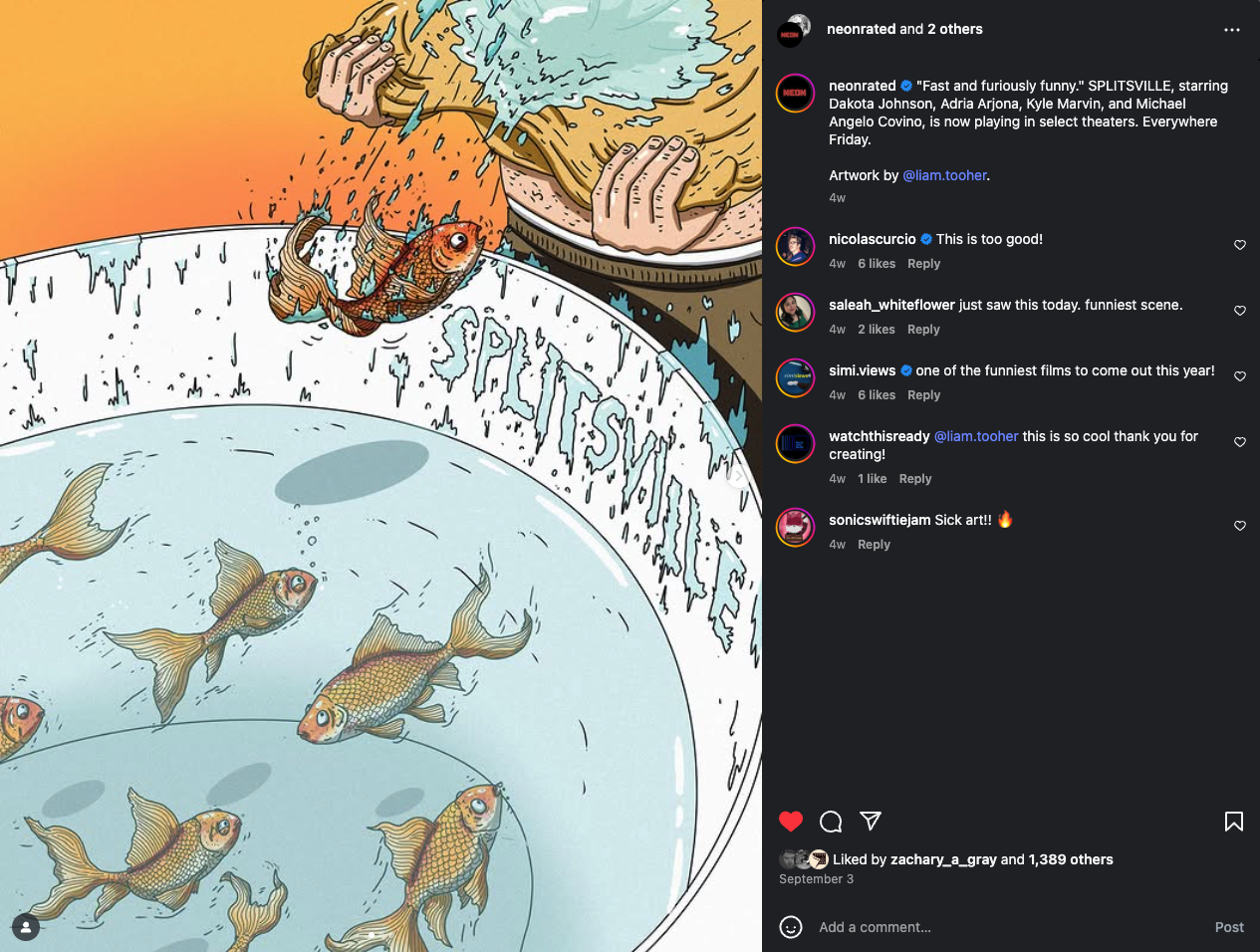Open sonicswiftiejam's profile picture

pos(795,528)
